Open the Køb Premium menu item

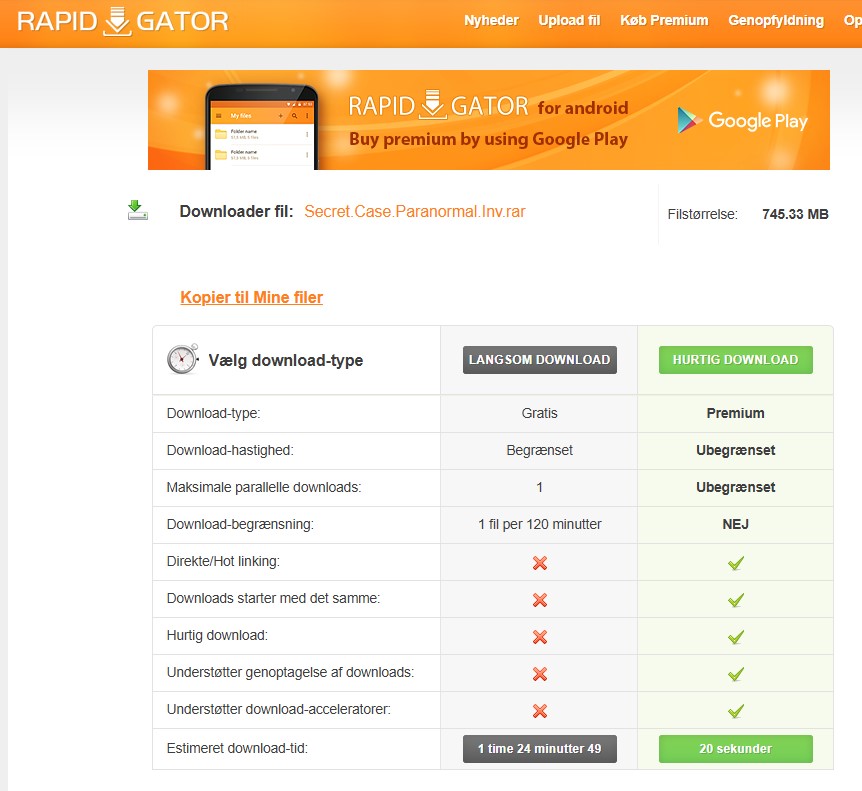click(x=664, y=20)
